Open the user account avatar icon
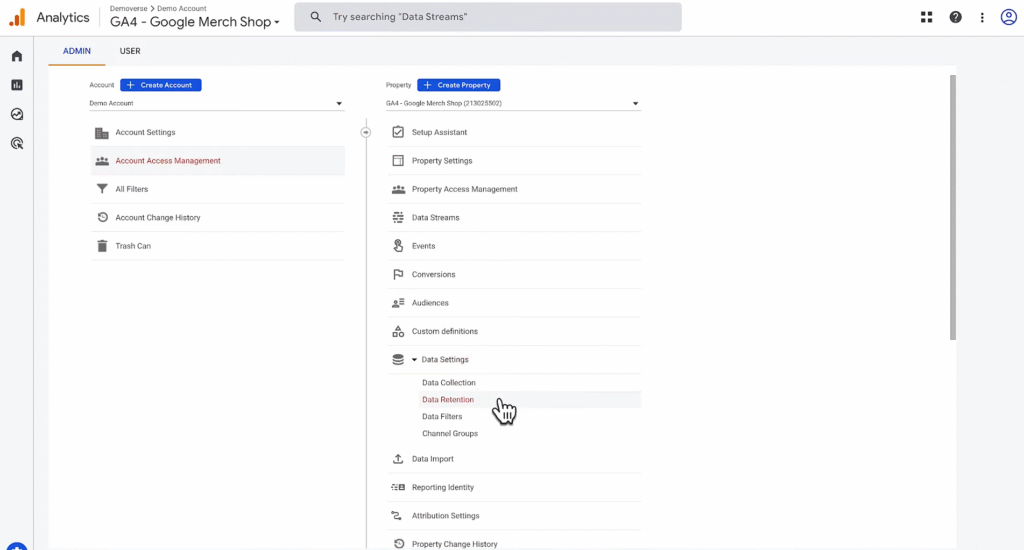Viewport: 1024px width, 550px height. click(1008, 17)
